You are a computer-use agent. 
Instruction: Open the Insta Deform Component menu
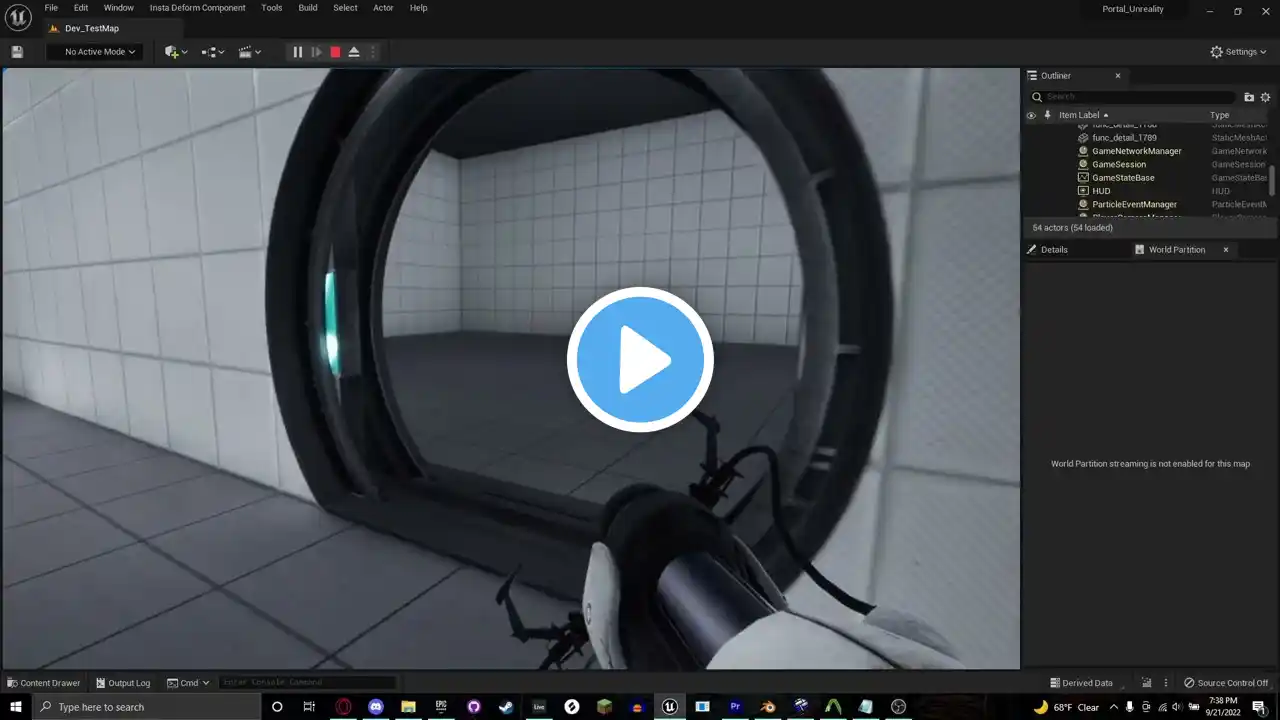[197, 8]
